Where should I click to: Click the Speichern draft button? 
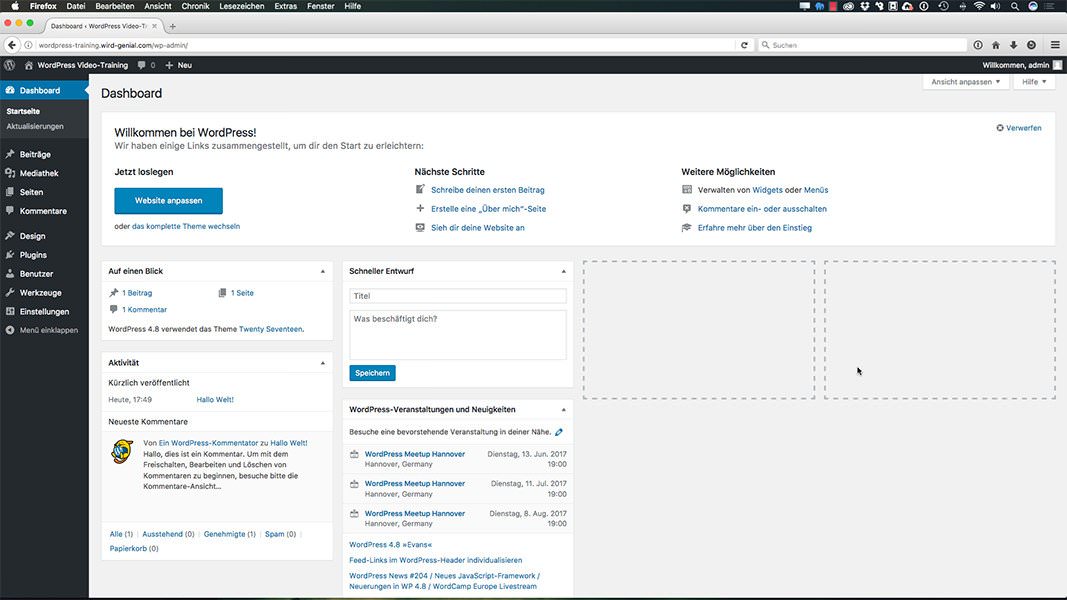372,373
